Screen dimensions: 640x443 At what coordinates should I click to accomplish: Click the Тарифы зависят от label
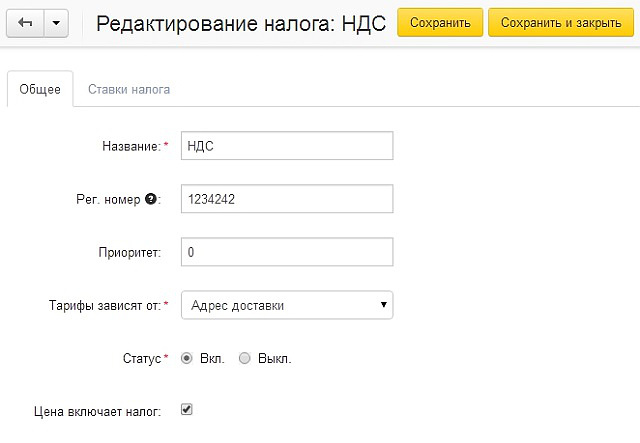click(105, 305)
